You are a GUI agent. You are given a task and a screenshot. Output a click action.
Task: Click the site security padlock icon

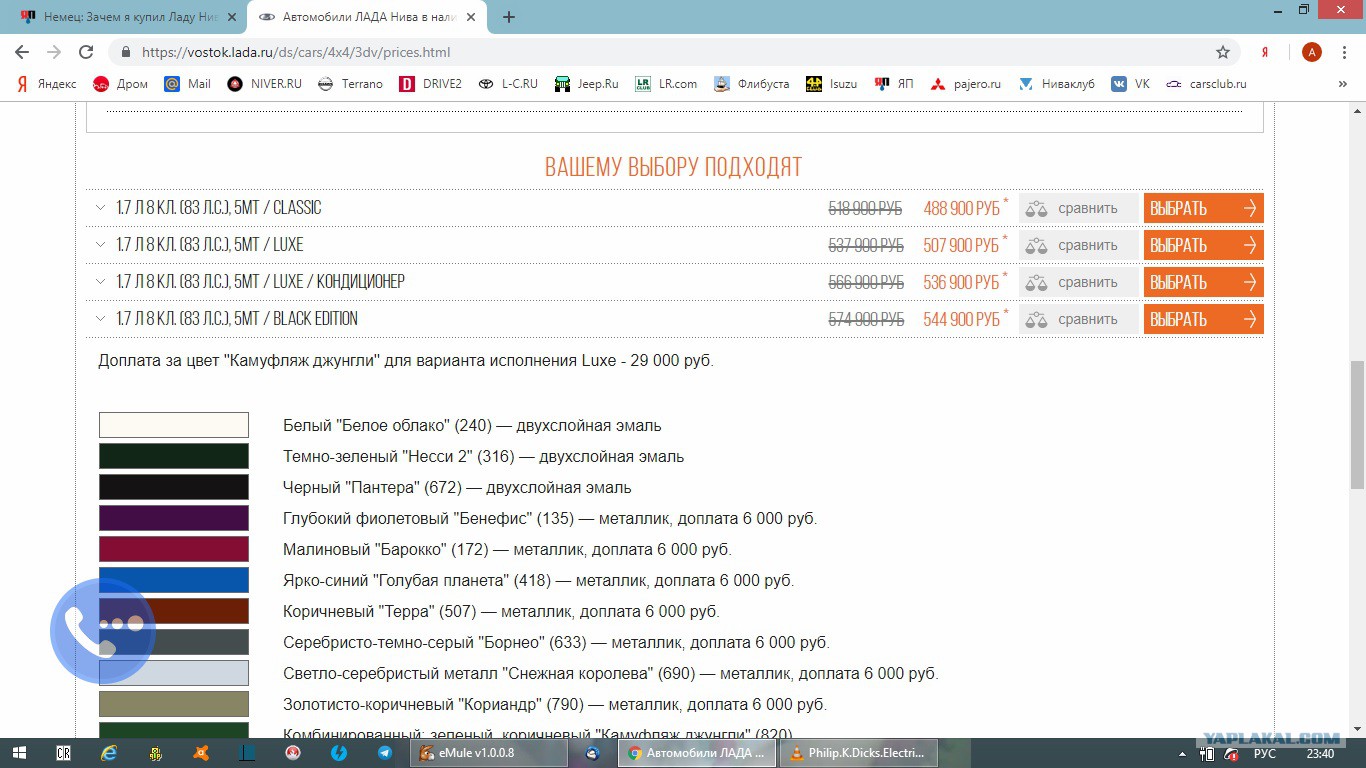point(126,52)
